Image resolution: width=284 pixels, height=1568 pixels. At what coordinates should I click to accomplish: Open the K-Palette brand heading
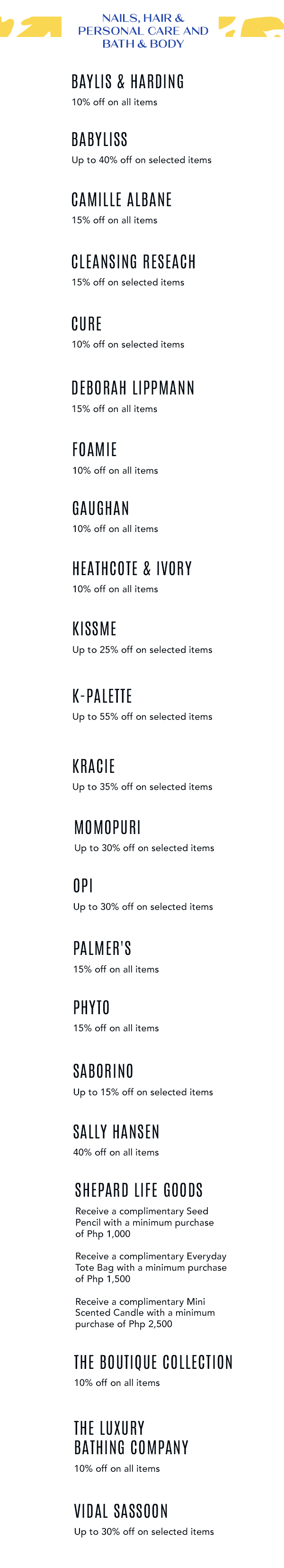[x=102, y=696]
